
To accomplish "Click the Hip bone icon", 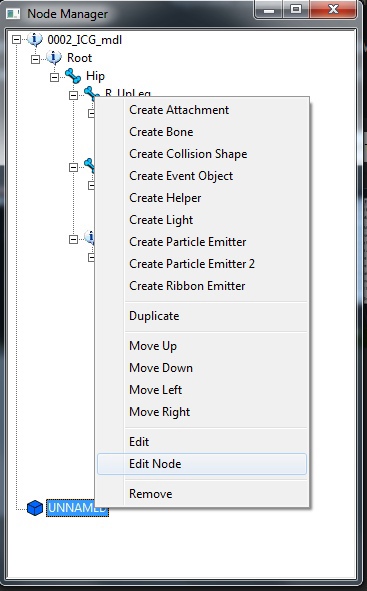I will (x=73, y=76).
